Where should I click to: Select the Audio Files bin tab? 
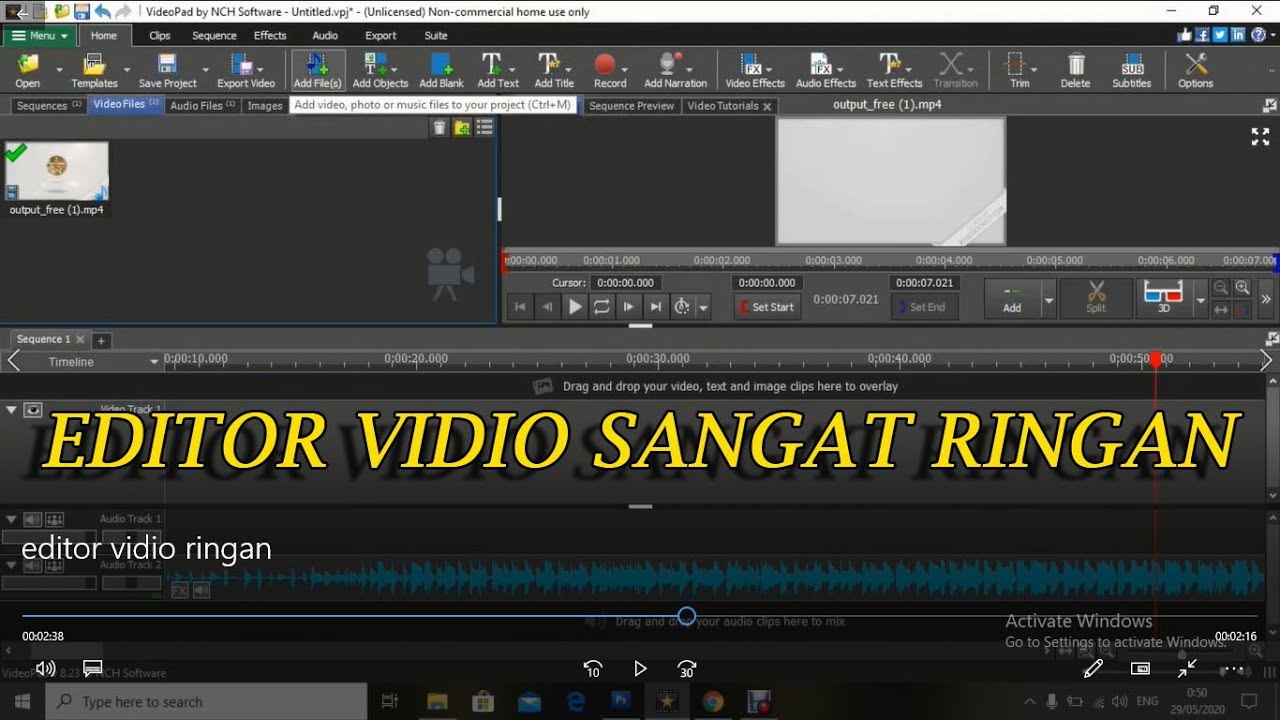coord(202,105)
